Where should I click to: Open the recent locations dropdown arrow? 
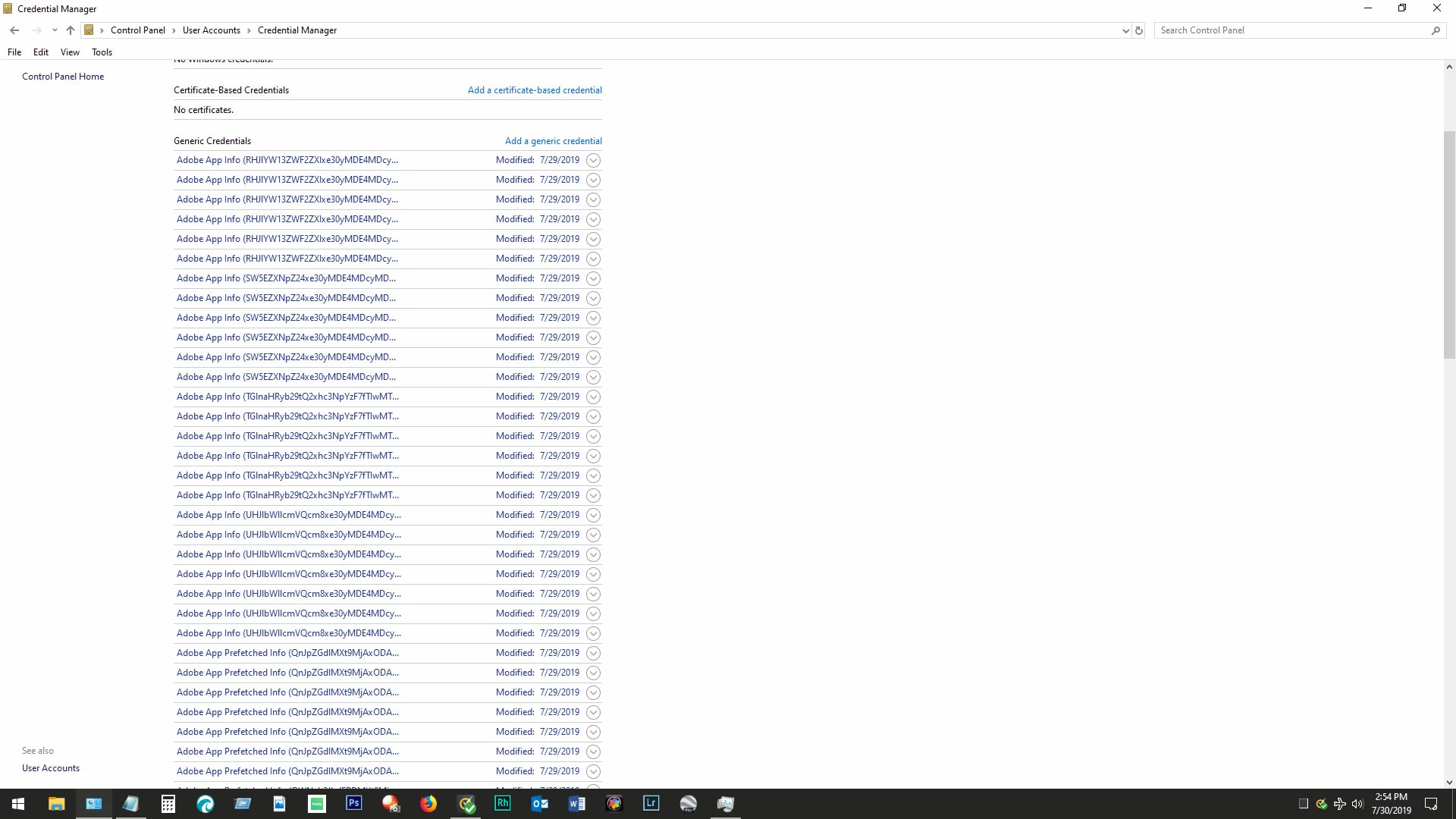click(55, 30)
